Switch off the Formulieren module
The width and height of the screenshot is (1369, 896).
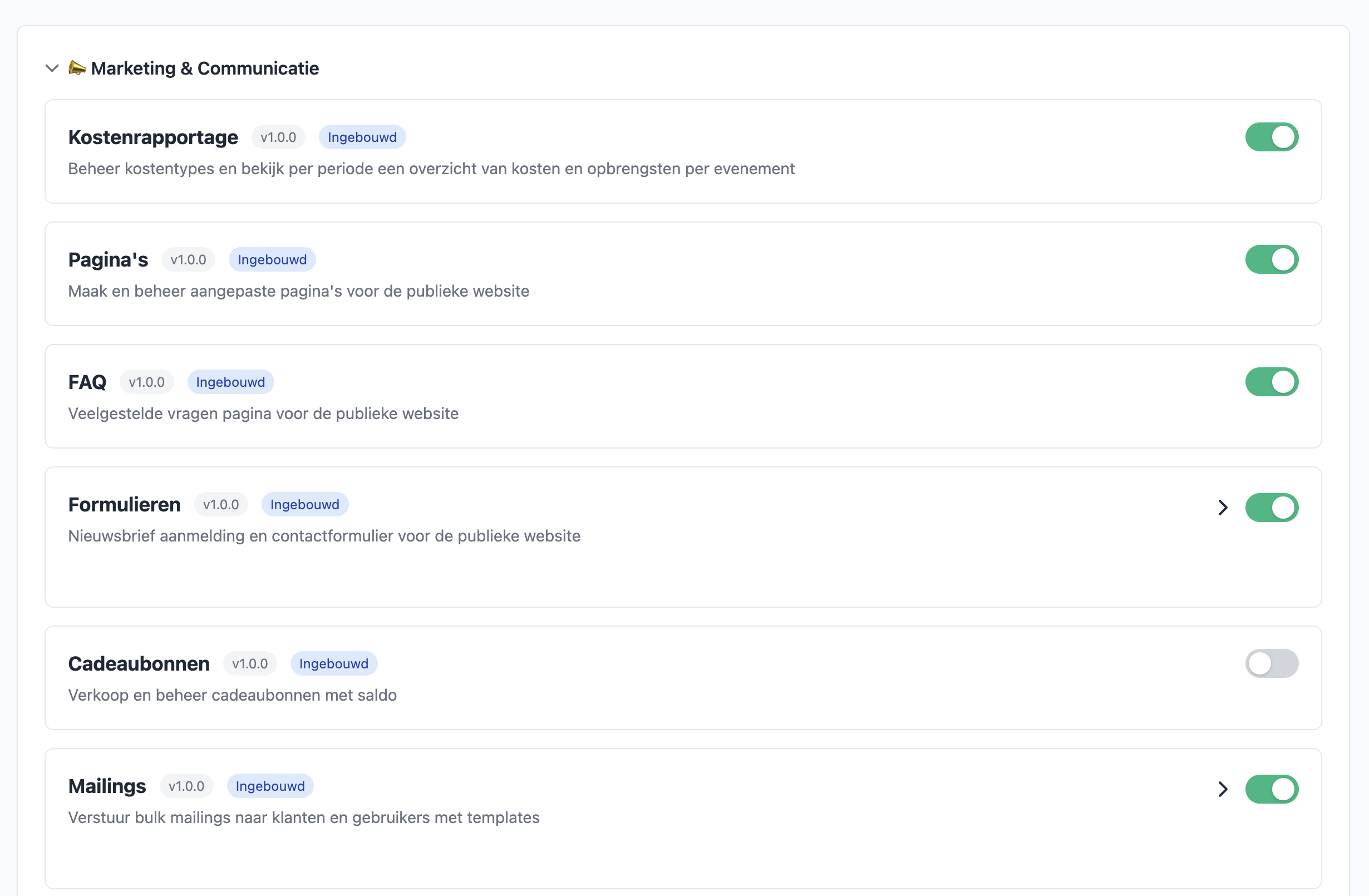pyautogui.click(x=1271, y=508)
